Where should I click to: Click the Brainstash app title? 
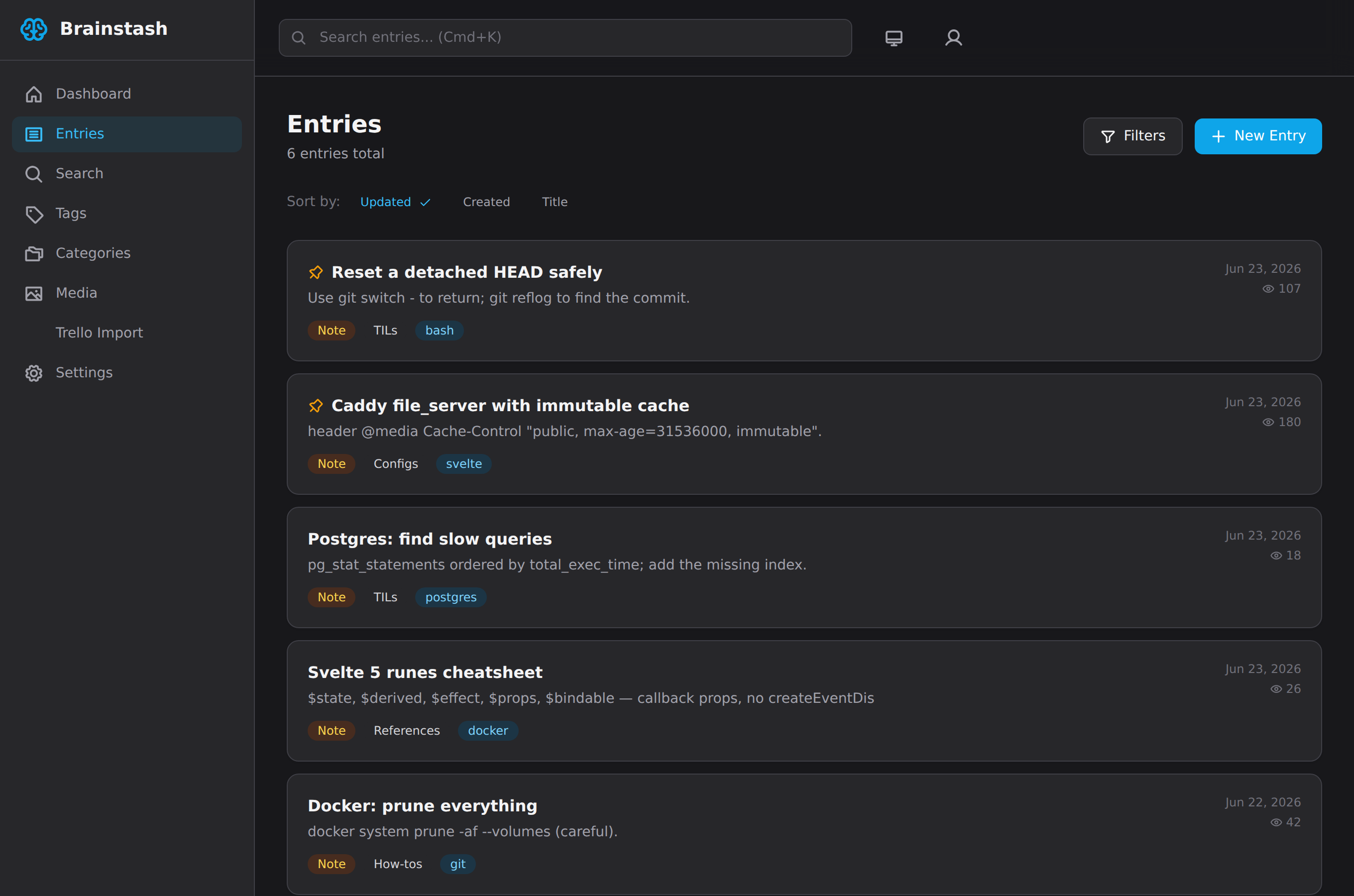[x=113, y=29]
